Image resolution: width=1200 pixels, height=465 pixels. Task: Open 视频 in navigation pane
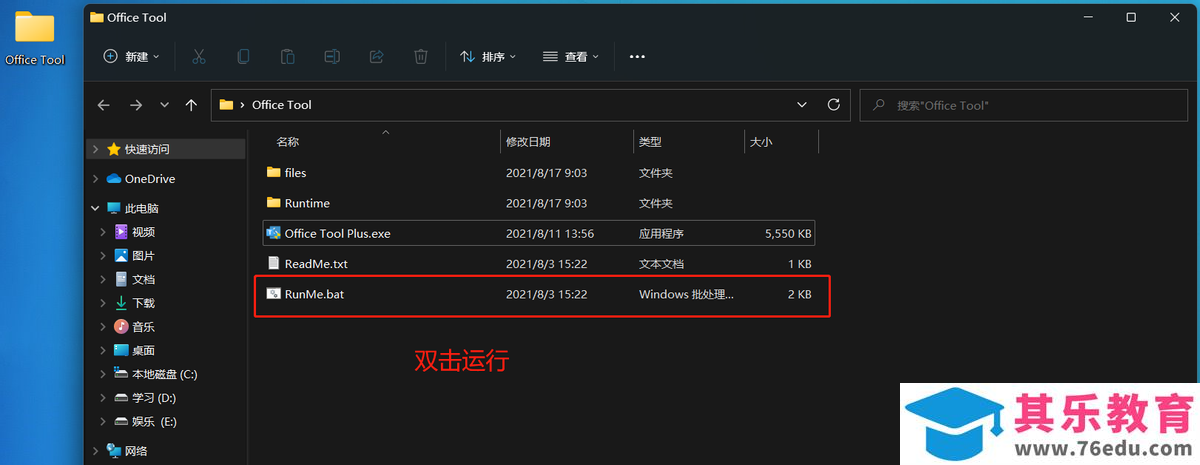point(143,232)
